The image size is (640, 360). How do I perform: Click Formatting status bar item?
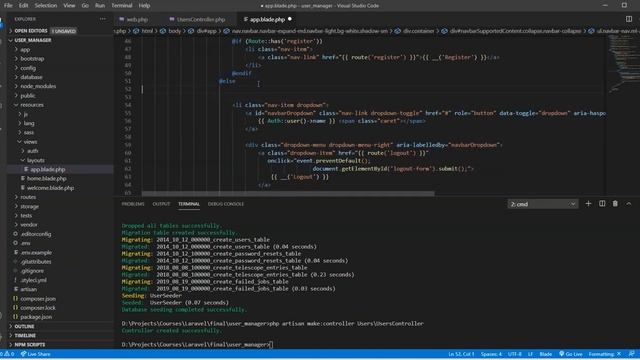tap(604, 354)
